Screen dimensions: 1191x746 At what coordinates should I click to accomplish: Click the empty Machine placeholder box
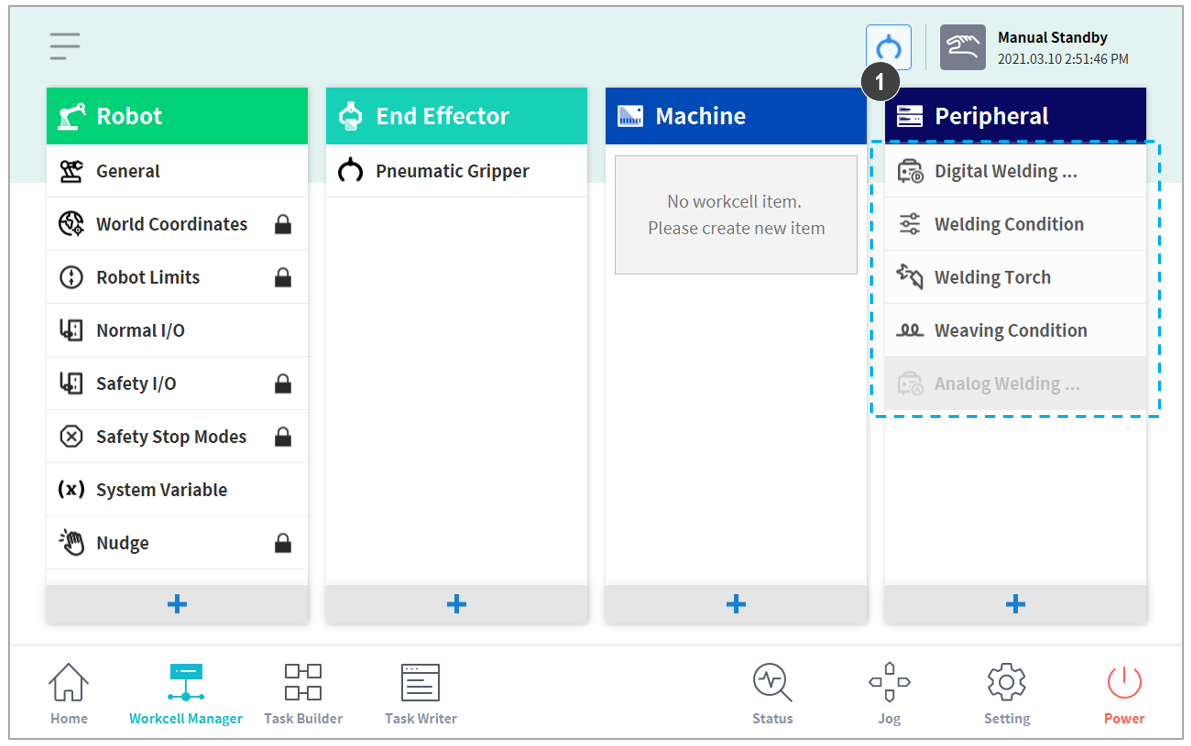click(x=736, y=215)
